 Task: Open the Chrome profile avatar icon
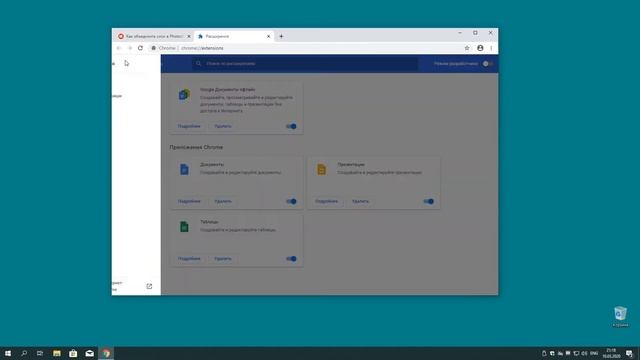tap(480, 48)
